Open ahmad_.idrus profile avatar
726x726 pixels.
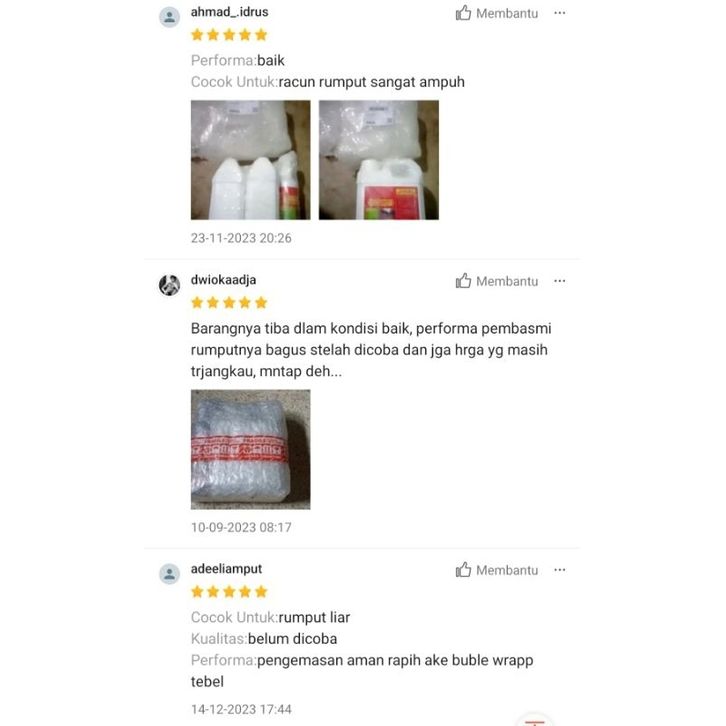[169, 17]
